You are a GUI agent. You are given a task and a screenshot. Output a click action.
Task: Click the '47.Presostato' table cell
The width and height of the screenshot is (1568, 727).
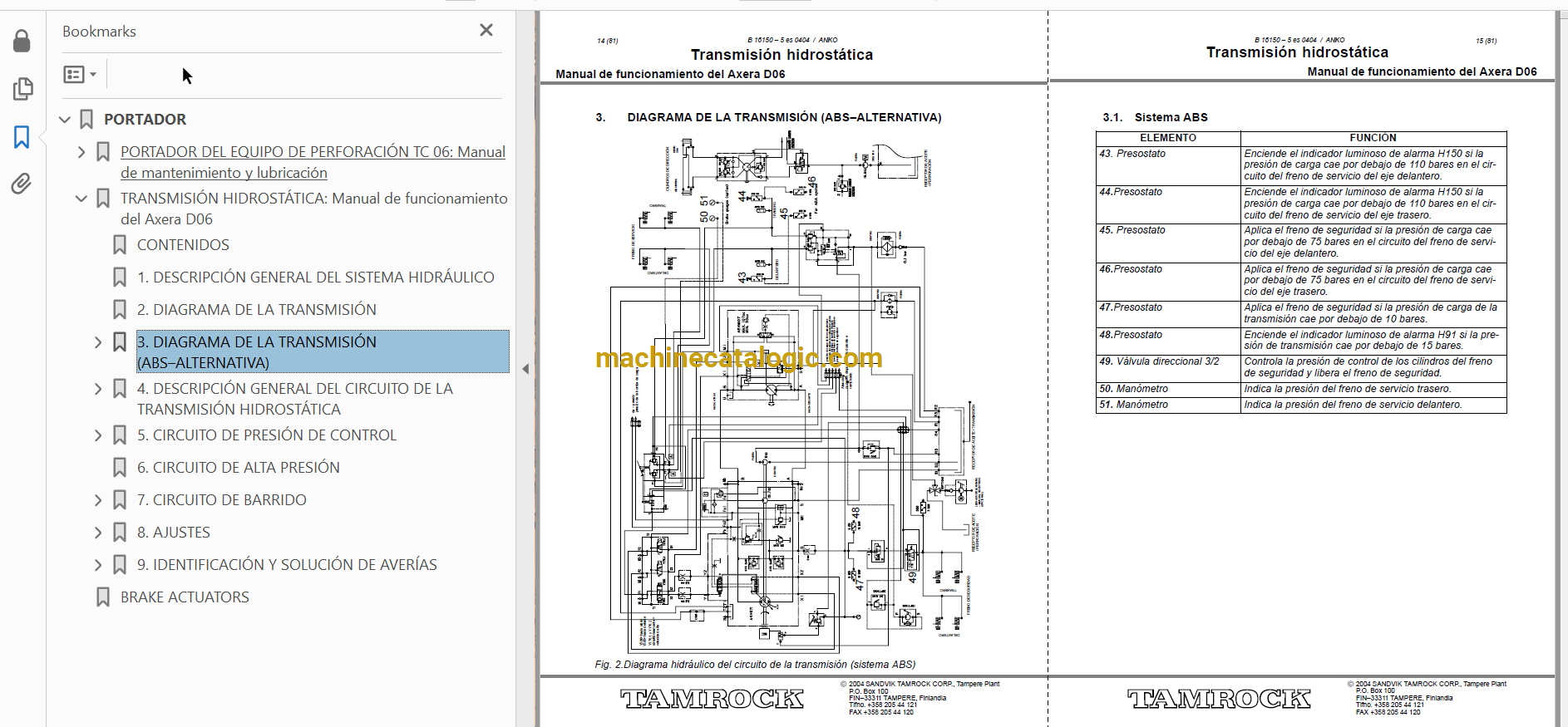(x=1168, y=313)
